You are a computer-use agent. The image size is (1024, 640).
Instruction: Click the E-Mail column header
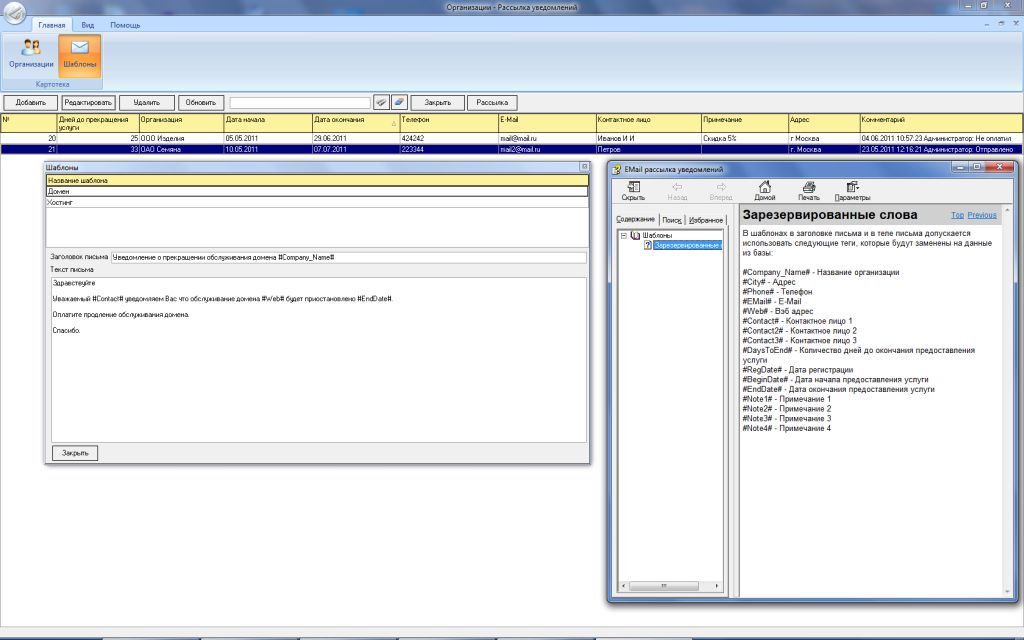pyautogui.click(x=547, y=123)
